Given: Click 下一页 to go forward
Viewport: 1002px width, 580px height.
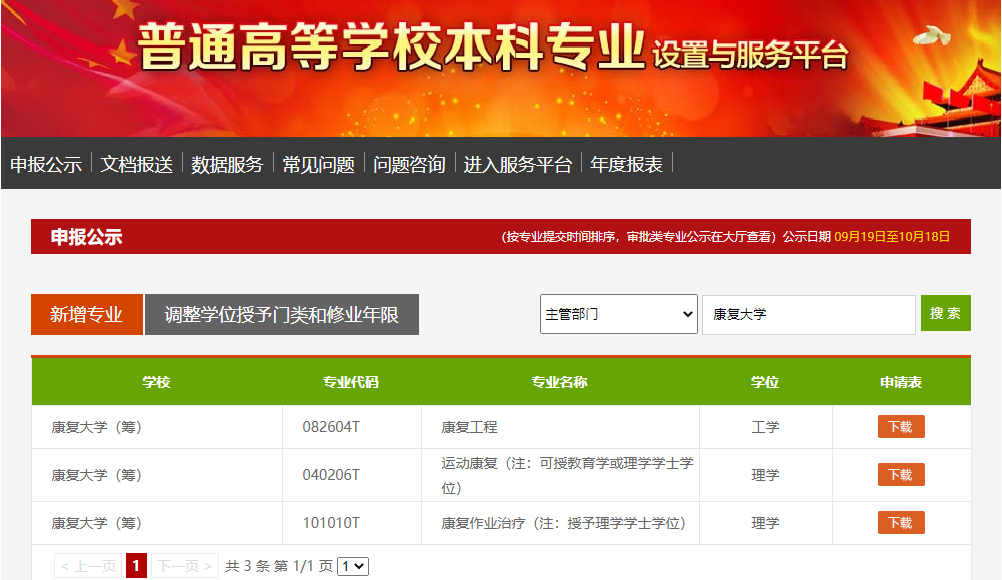Looking at the screenshot, I should (x=182, y=565).
